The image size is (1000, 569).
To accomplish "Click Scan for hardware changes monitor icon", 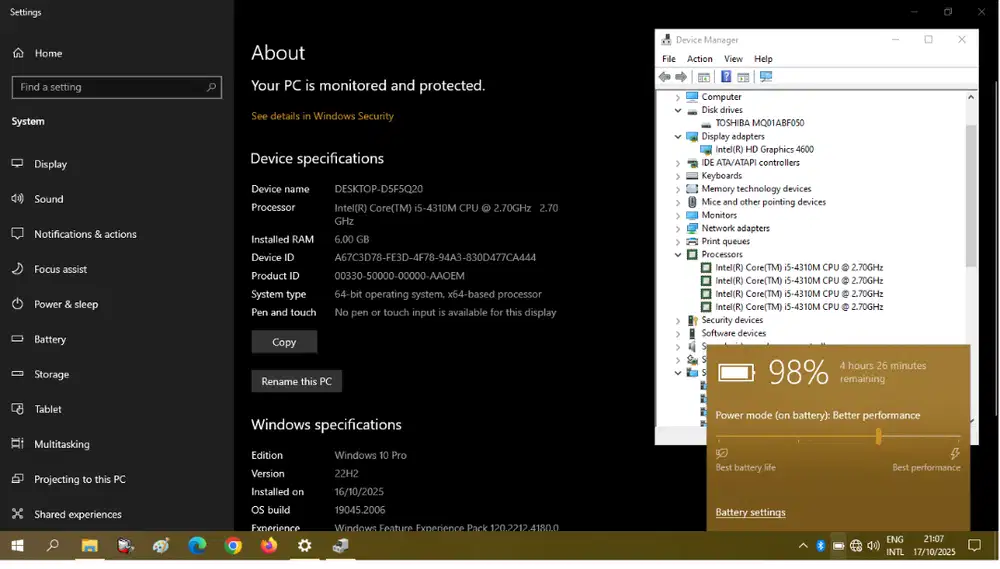I will 766,77.
